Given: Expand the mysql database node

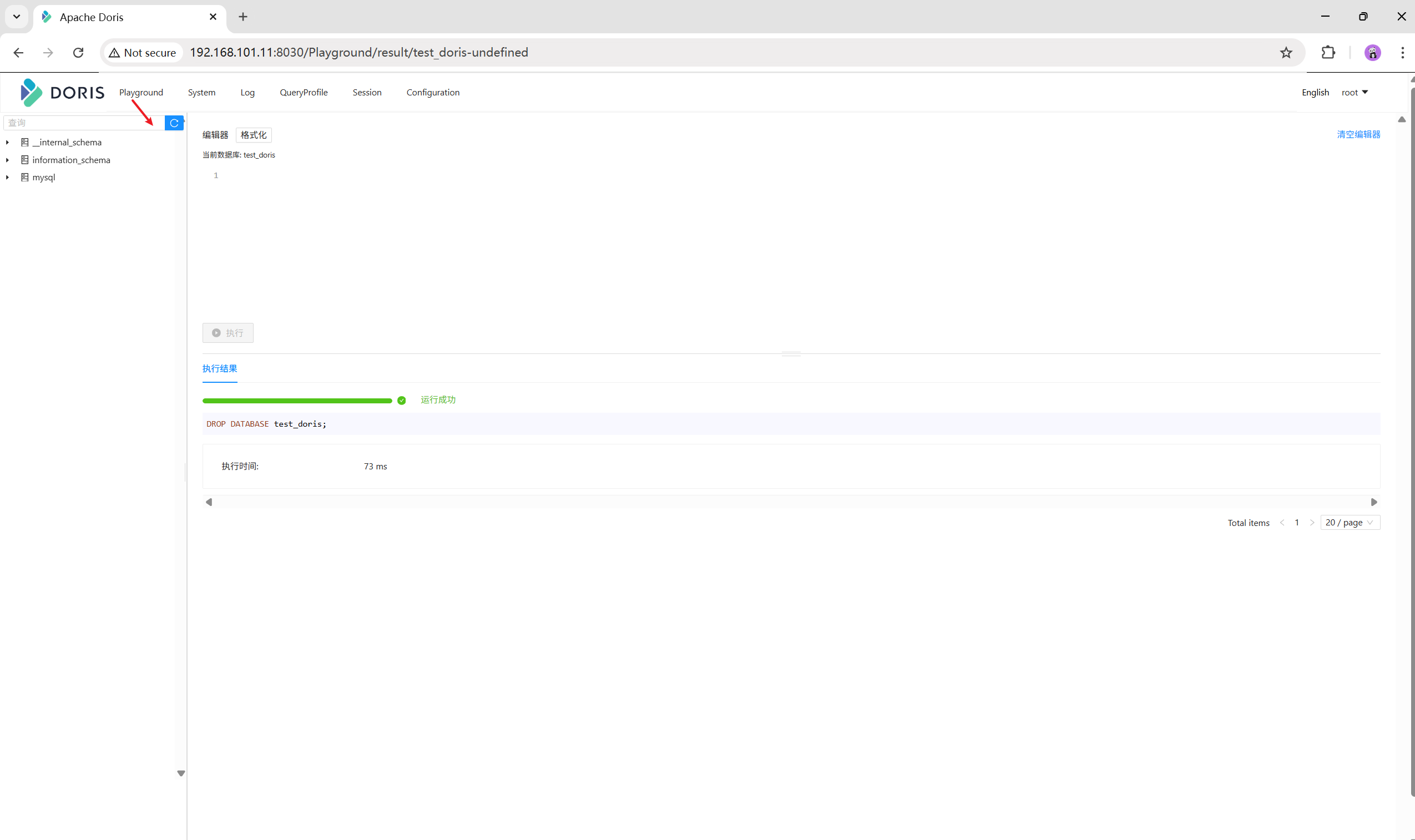Looking at the screenshot, I should pyautogui.click(x=7, y=177).
